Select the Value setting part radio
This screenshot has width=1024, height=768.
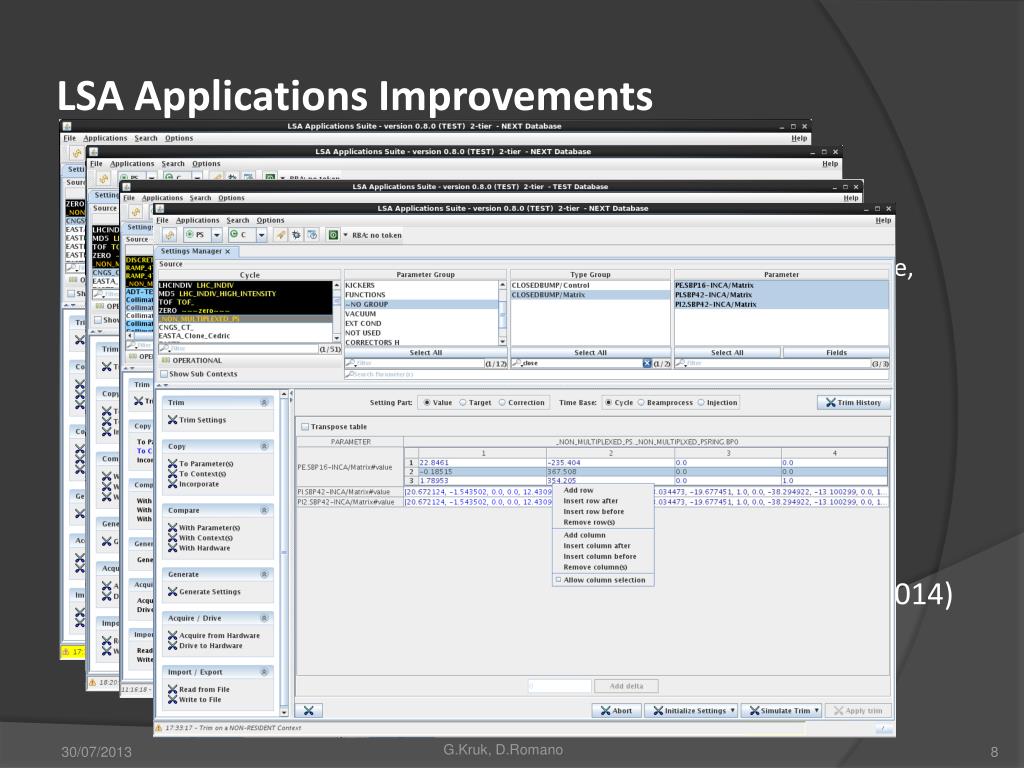click(x=426, y=403)
